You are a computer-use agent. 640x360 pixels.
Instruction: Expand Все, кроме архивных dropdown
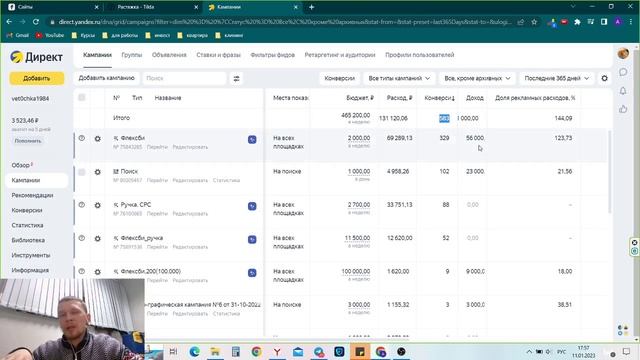(x=477, y=78)
